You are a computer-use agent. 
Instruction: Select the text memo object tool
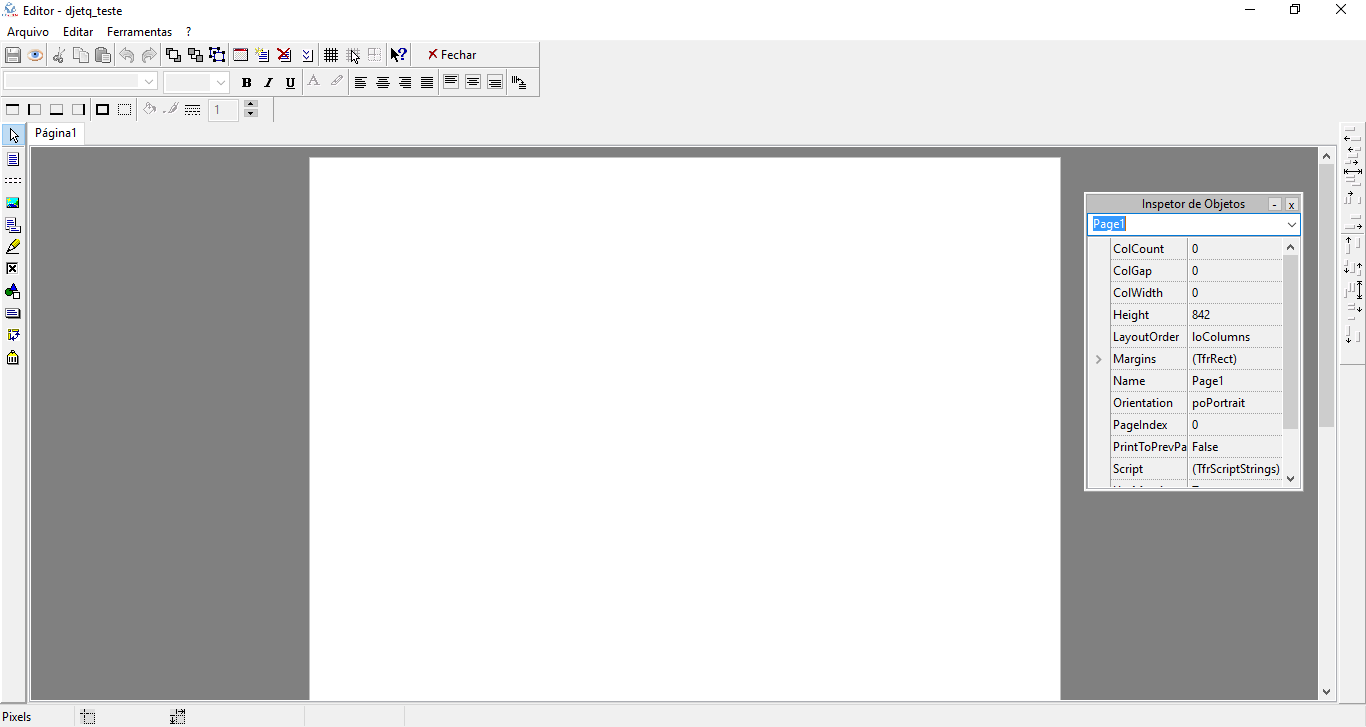[13, 159]
